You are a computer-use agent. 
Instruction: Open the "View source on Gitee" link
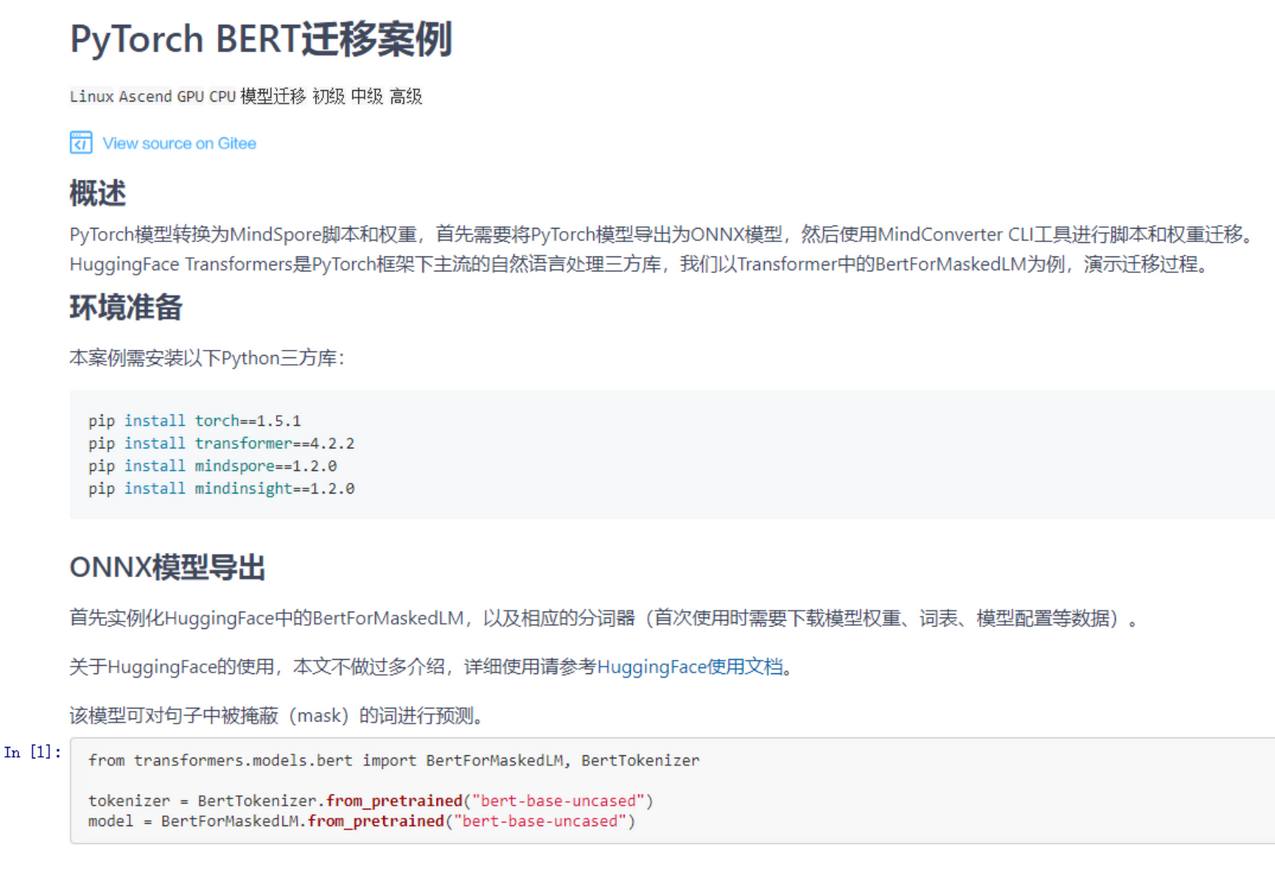[179, 143]
